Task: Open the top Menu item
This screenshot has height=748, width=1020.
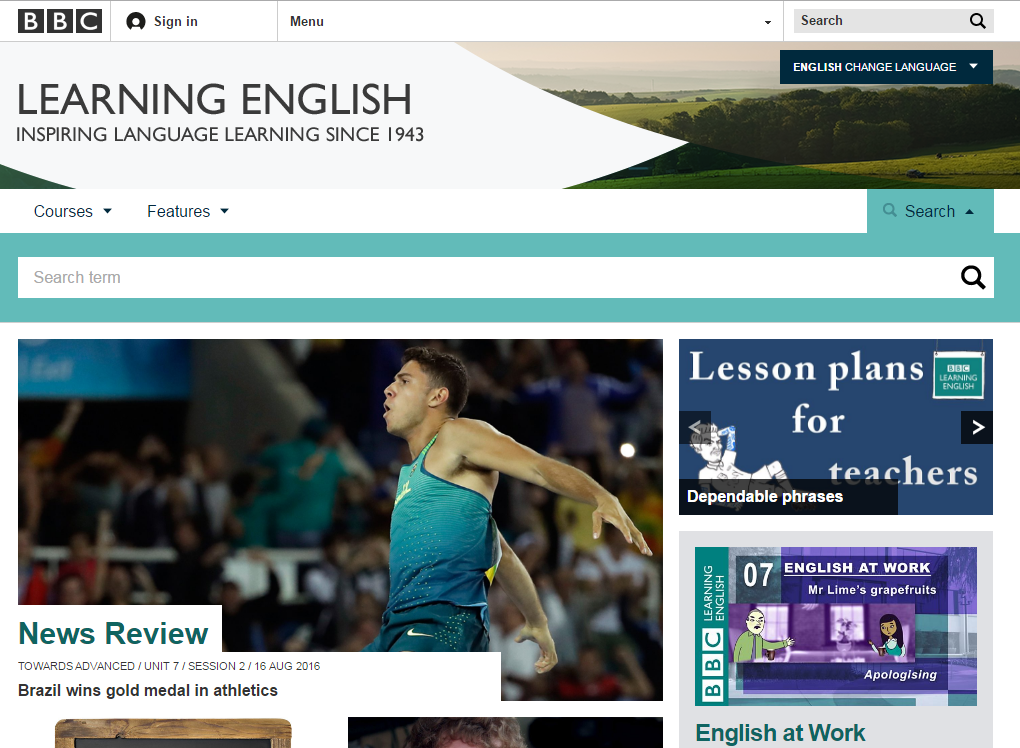Action: [306, 21]
